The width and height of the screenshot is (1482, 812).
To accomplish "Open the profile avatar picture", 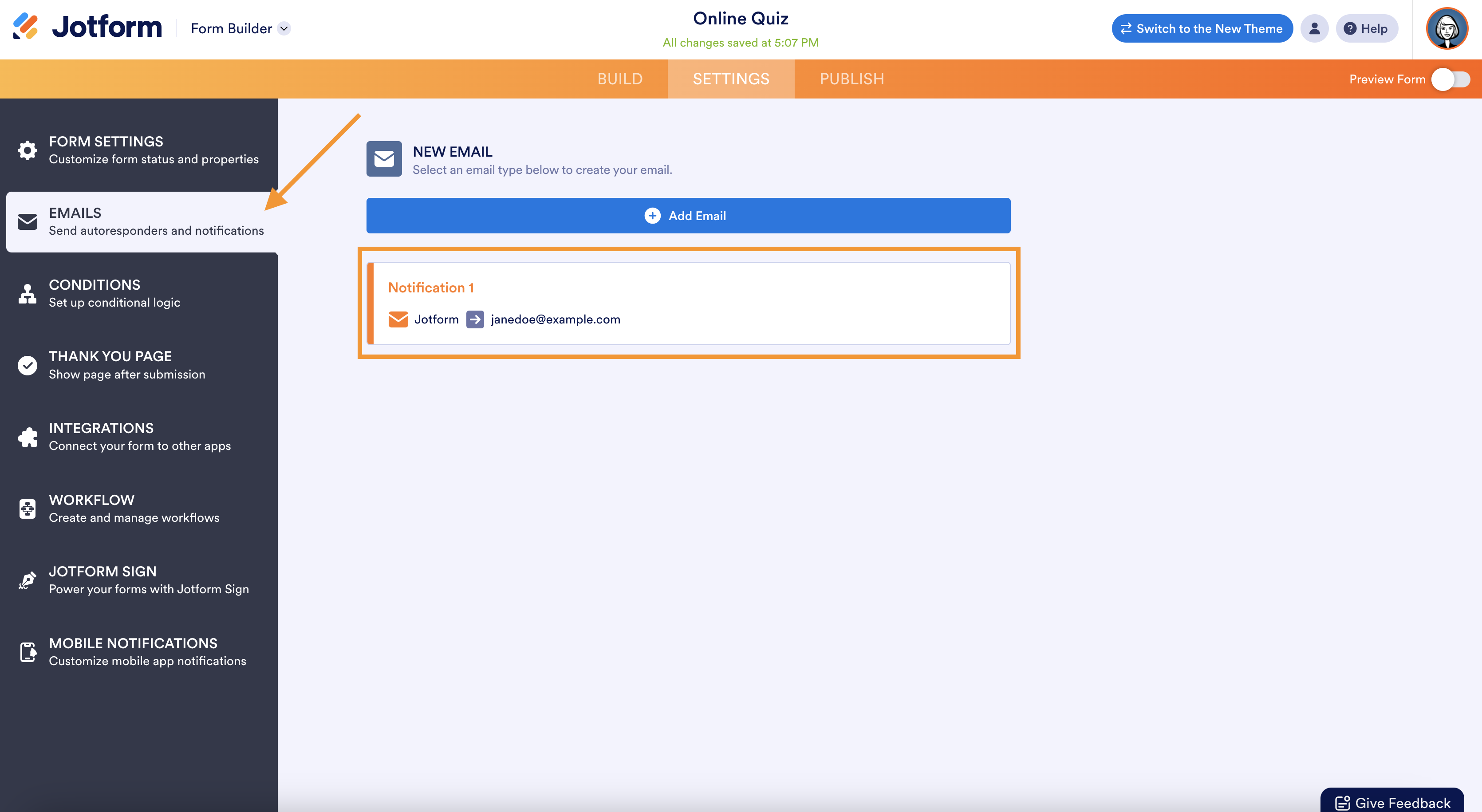I will pos(1447,29).
